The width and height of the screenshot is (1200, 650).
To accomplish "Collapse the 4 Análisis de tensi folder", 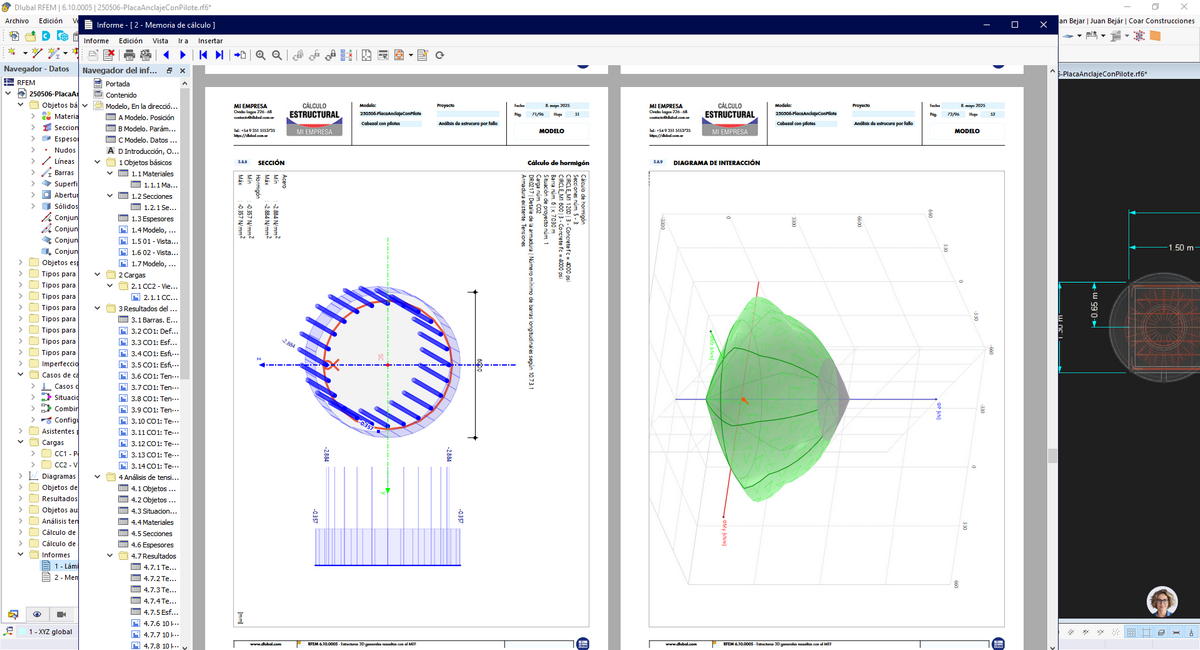I will 97,477.
